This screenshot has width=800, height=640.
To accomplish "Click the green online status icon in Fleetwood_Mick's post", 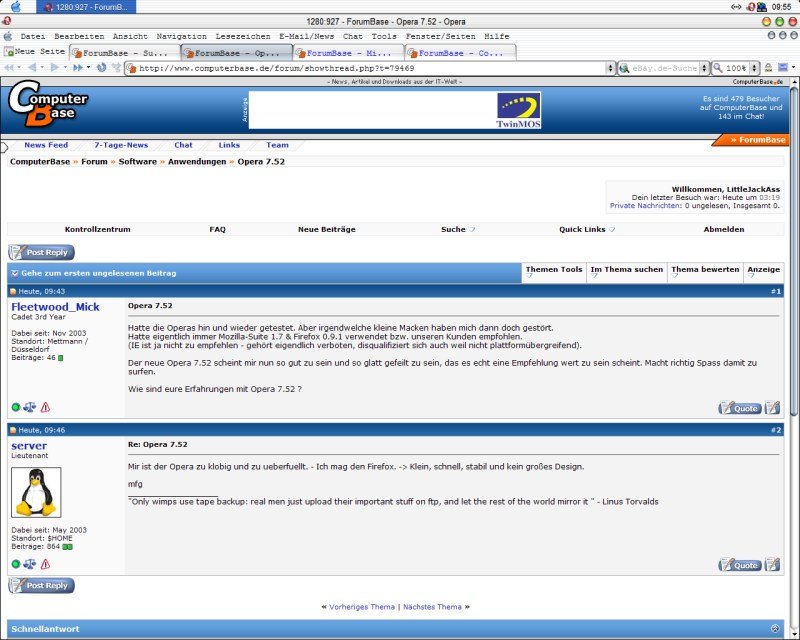I will coord(16,407).
